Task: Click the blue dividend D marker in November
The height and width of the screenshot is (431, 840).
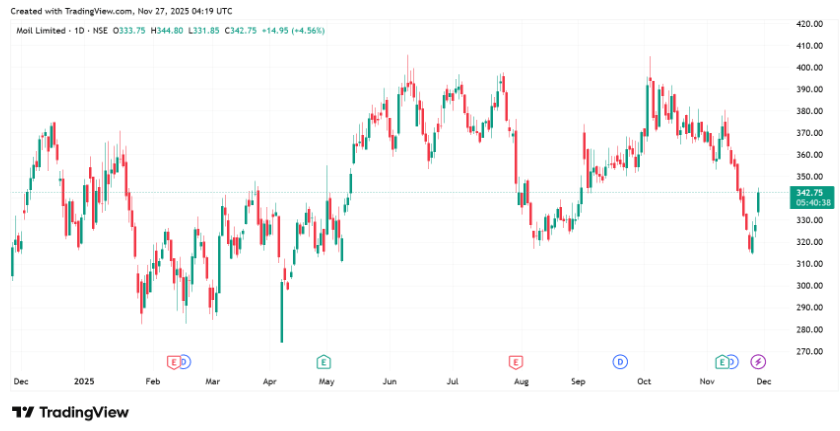Action: coord(733,361)
